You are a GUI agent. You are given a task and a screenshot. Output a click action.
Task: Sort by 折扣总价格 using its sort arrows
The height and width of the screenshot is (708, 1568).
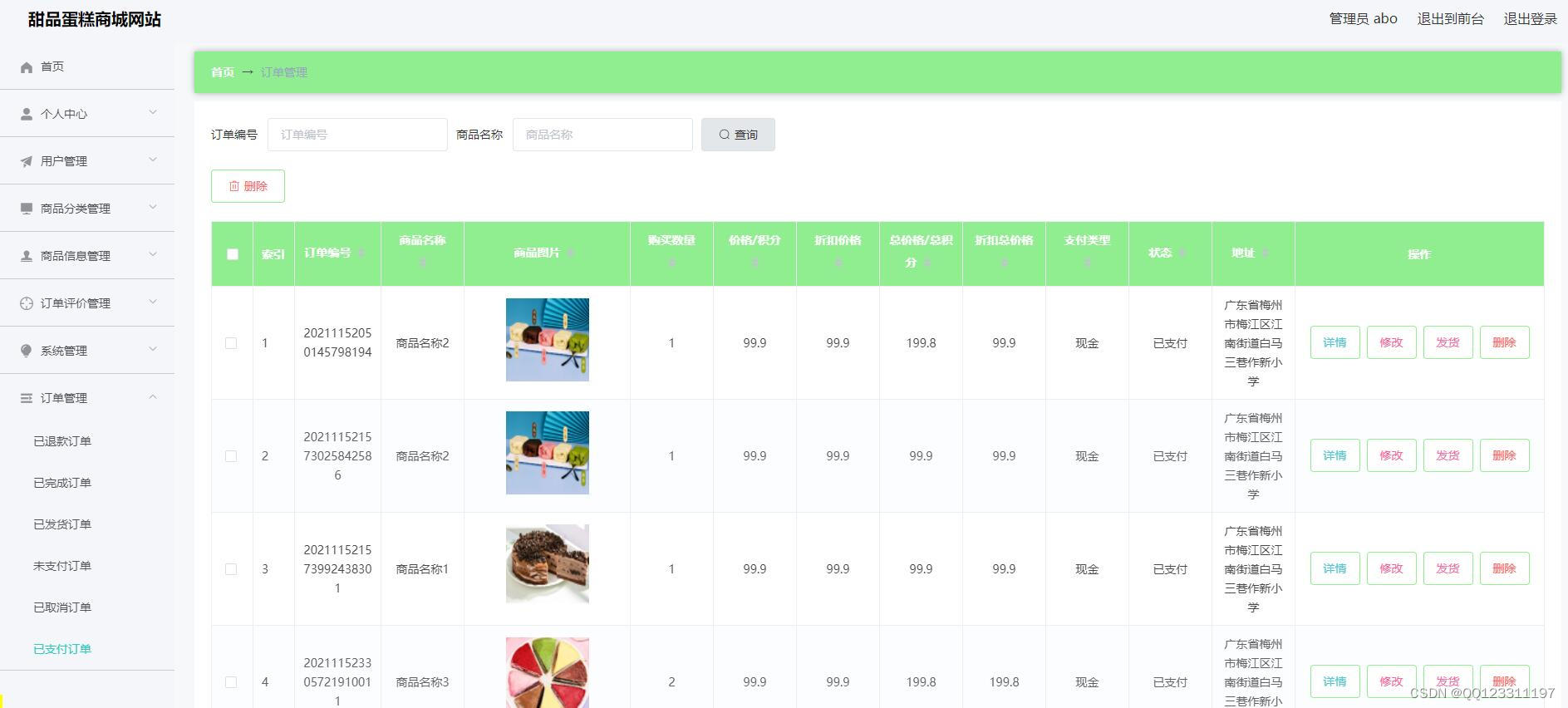click(x=1004, y=263)
